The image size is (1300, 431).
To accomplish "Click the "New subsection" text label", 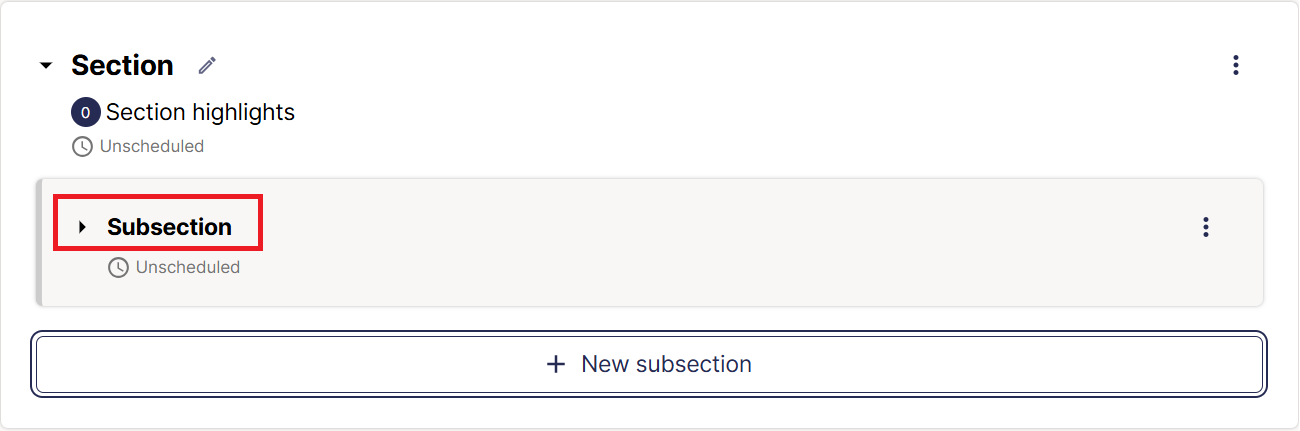I will point(666,364).
